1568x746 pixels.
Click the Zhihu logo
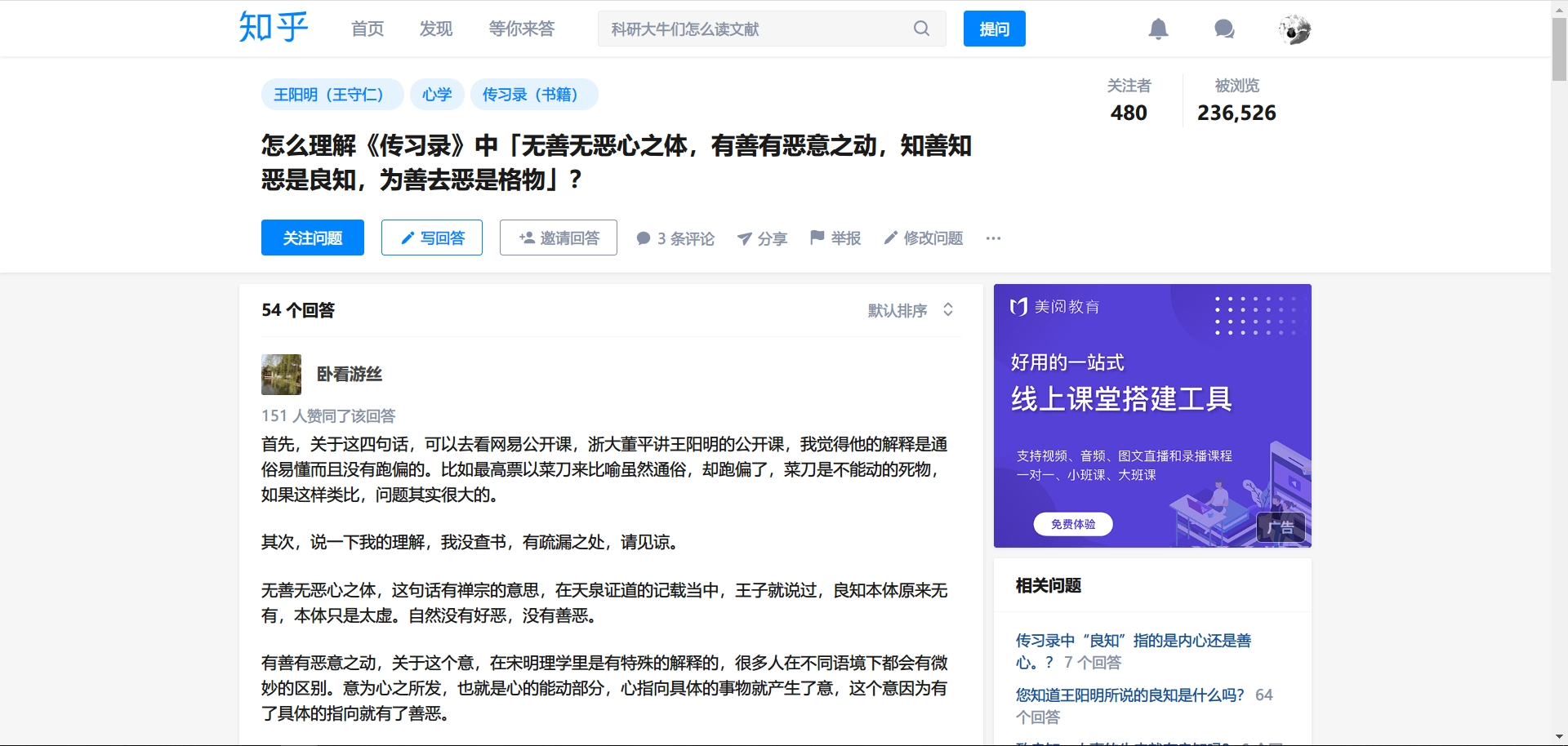click(273, 28)
